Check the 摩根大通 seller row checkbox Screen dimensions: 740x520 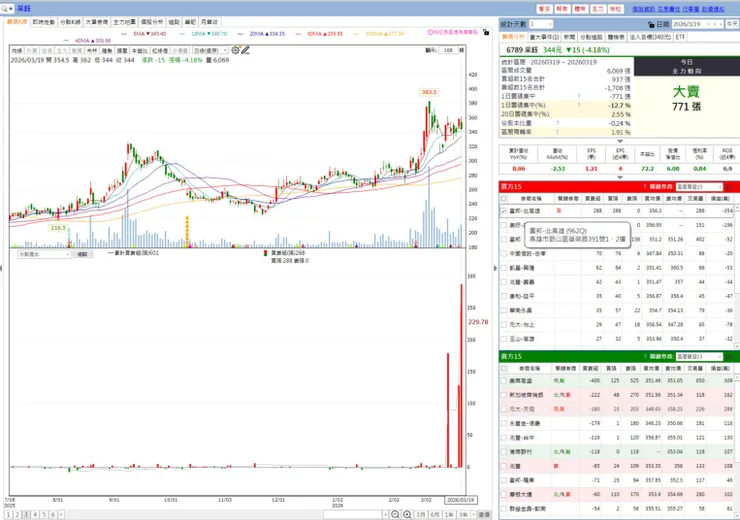click(504, 495)
